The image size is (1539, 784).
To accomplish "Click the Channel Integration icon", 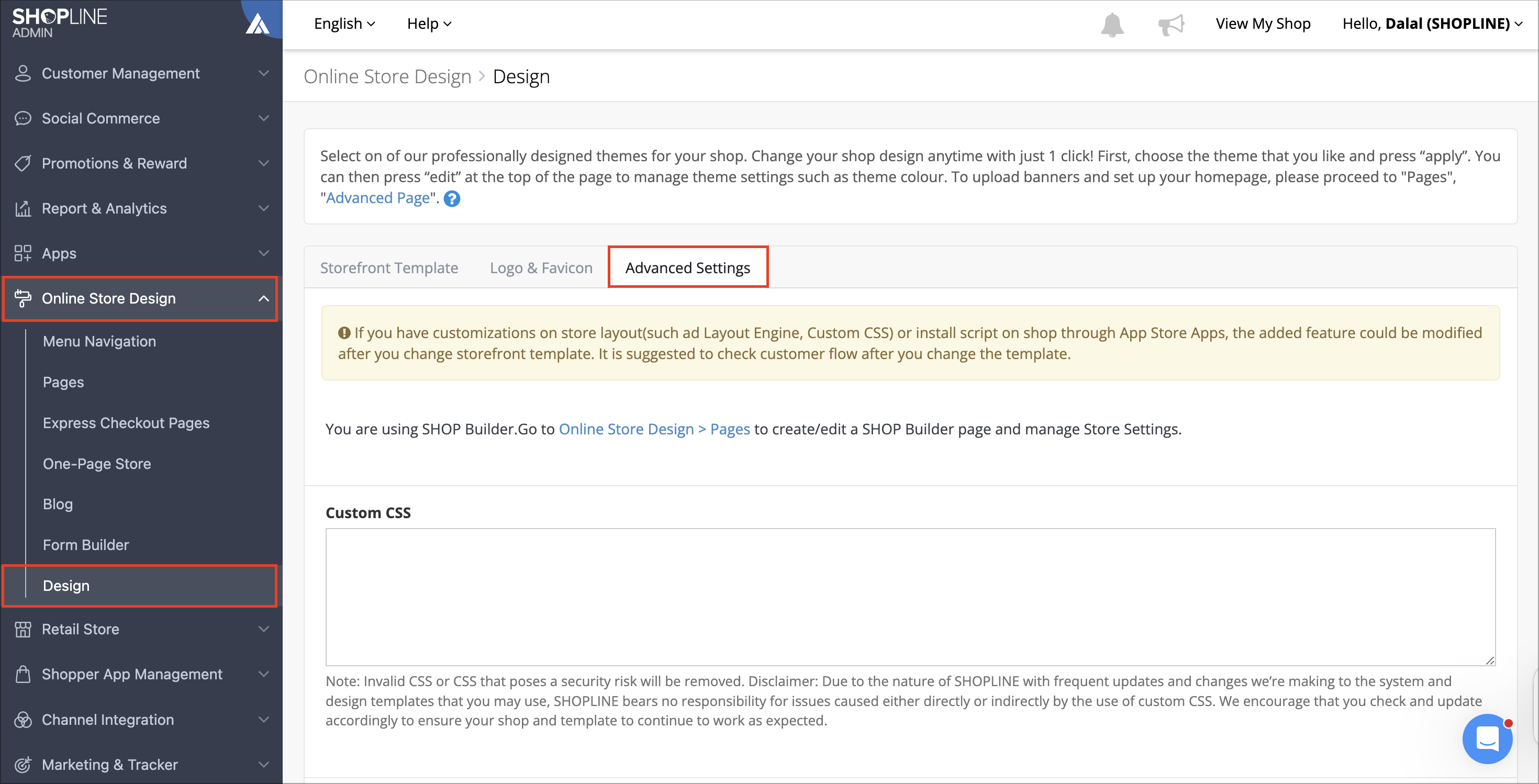I will (x=23, y=720).
